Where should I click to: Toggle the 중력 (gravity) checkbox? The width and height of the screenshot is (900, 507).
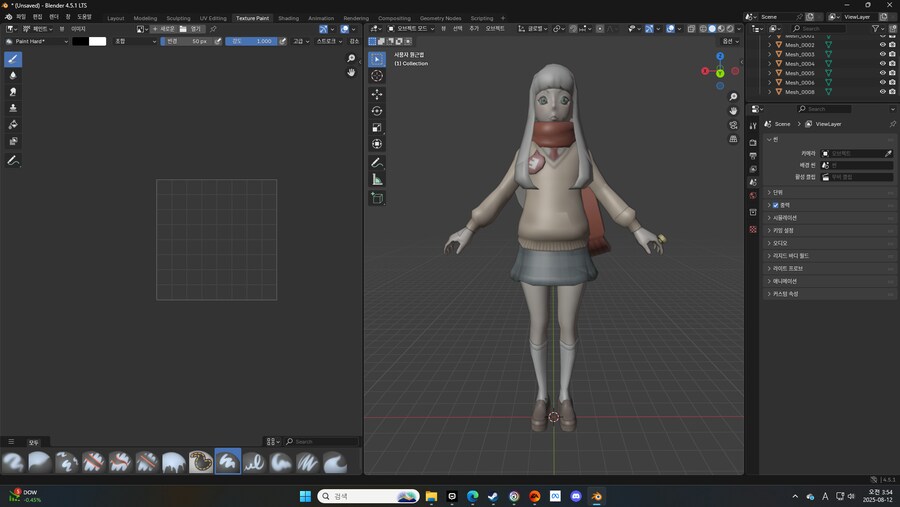(x=775, y=205)
